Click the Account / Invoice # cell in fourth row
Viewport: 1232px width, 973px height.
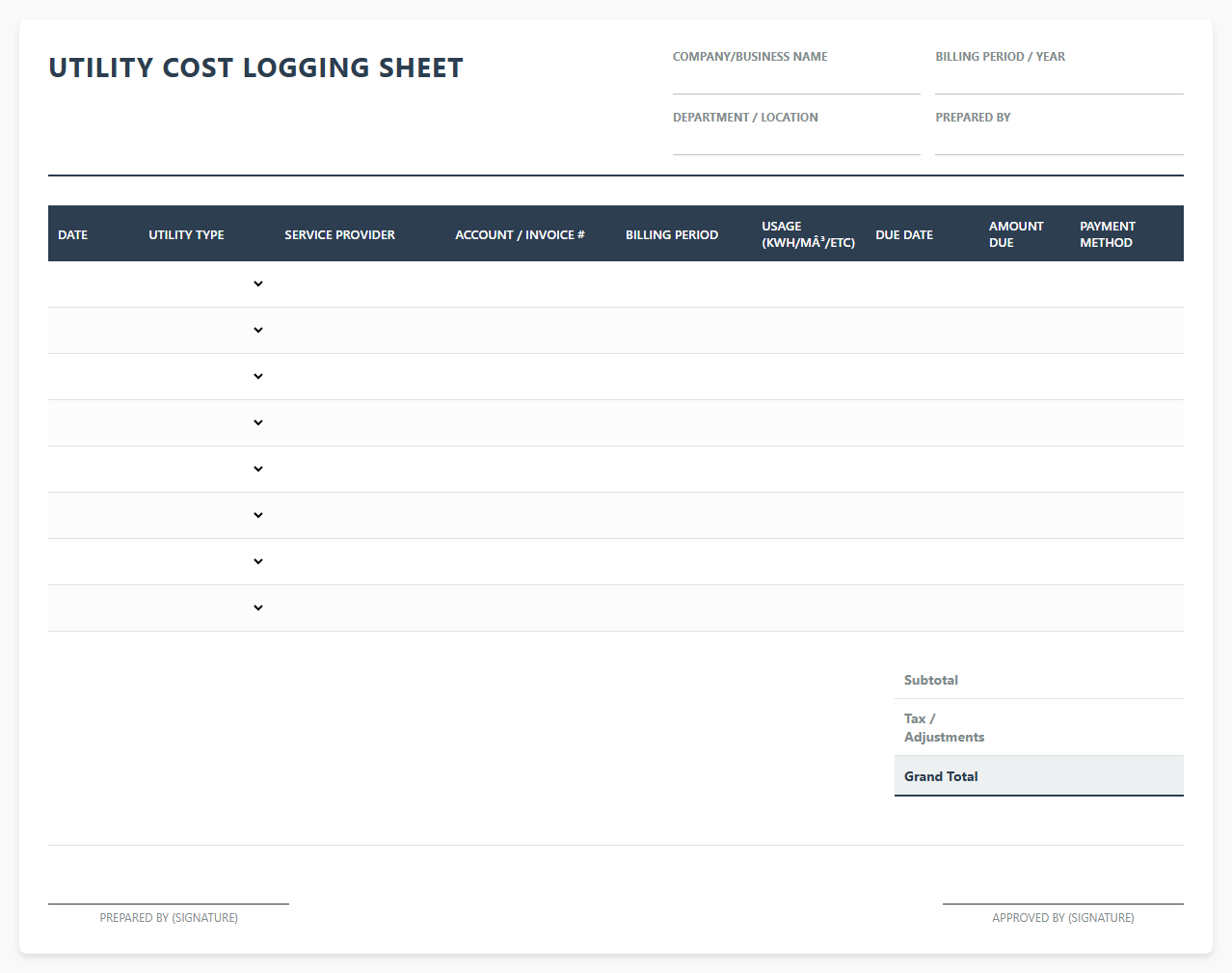click(x=531, y=422)
